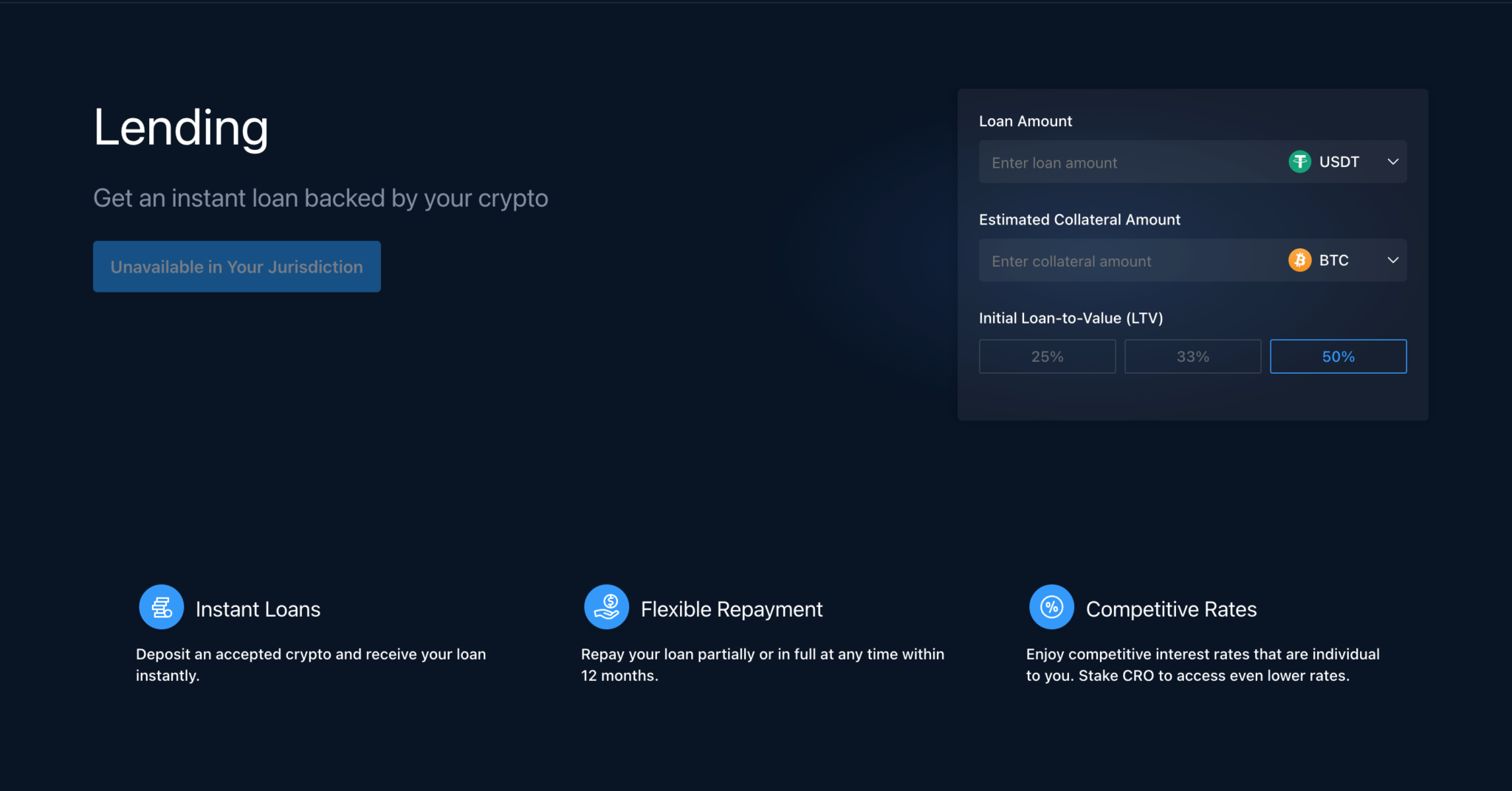Screen dimensions: 1512x791
Task: Click the green USDT Tether coin icon
Action: (x=1299, y=162)
